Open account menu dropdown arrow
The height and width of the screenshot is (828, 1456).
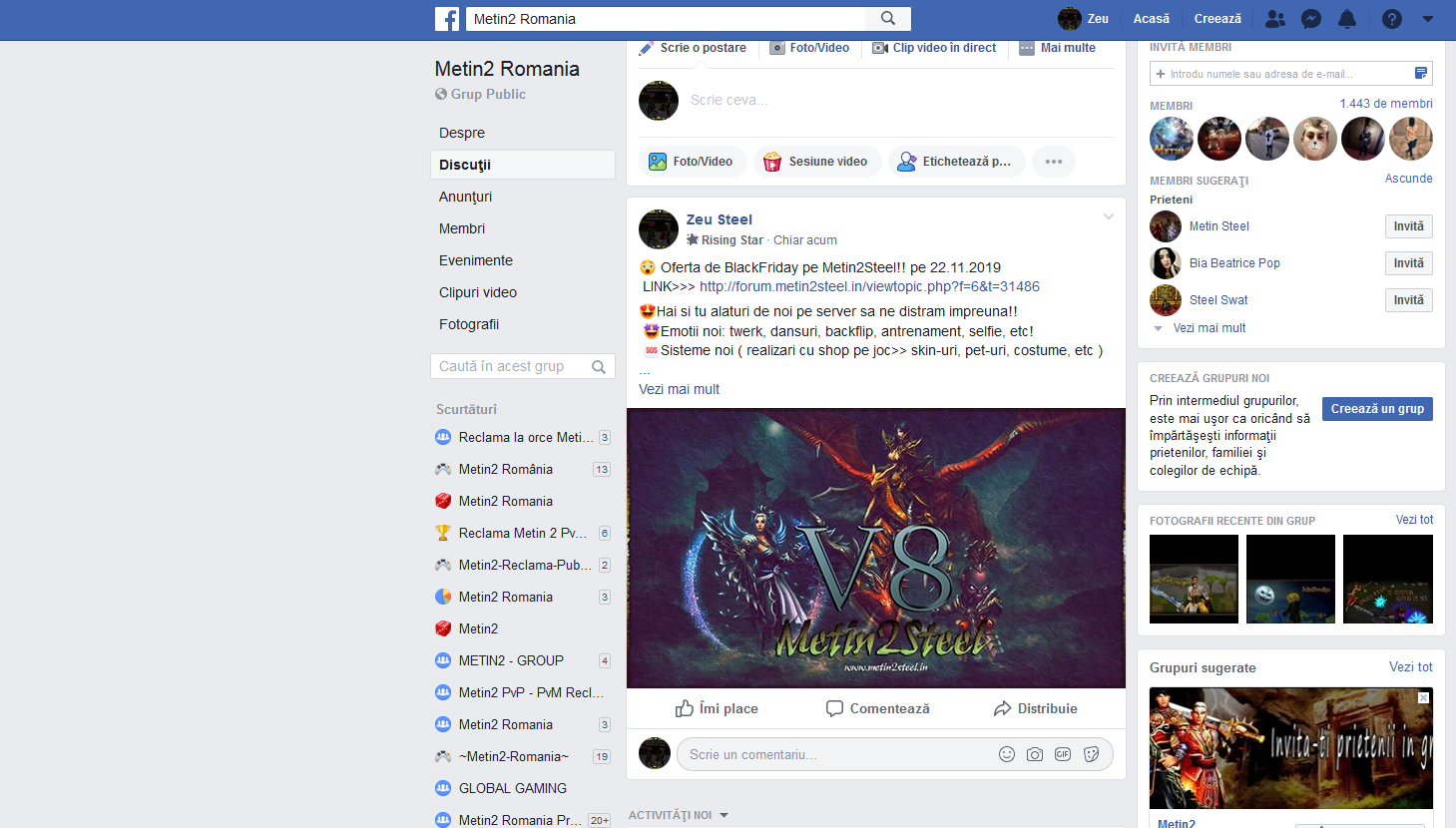click(x=1428, y=19)
